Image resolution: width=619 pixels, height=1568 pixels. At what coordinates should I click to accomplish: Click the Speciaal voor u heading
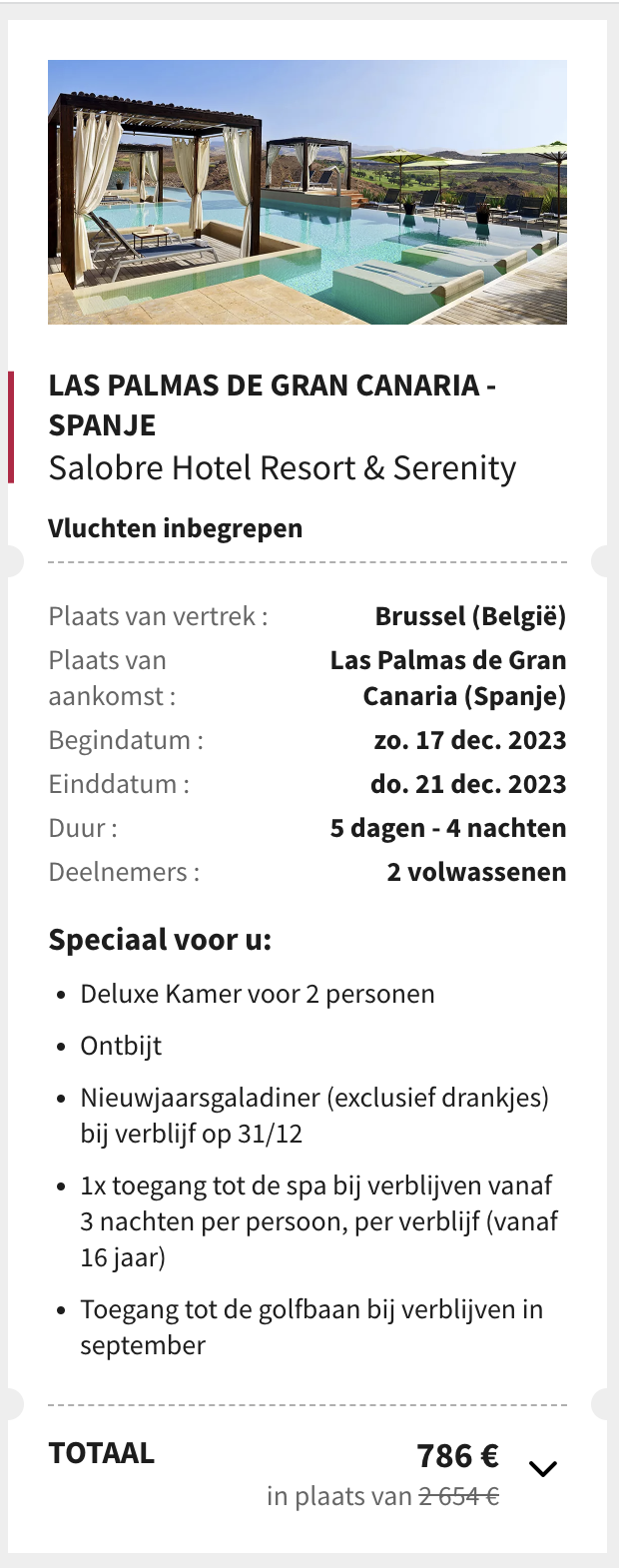pos(160,940)
